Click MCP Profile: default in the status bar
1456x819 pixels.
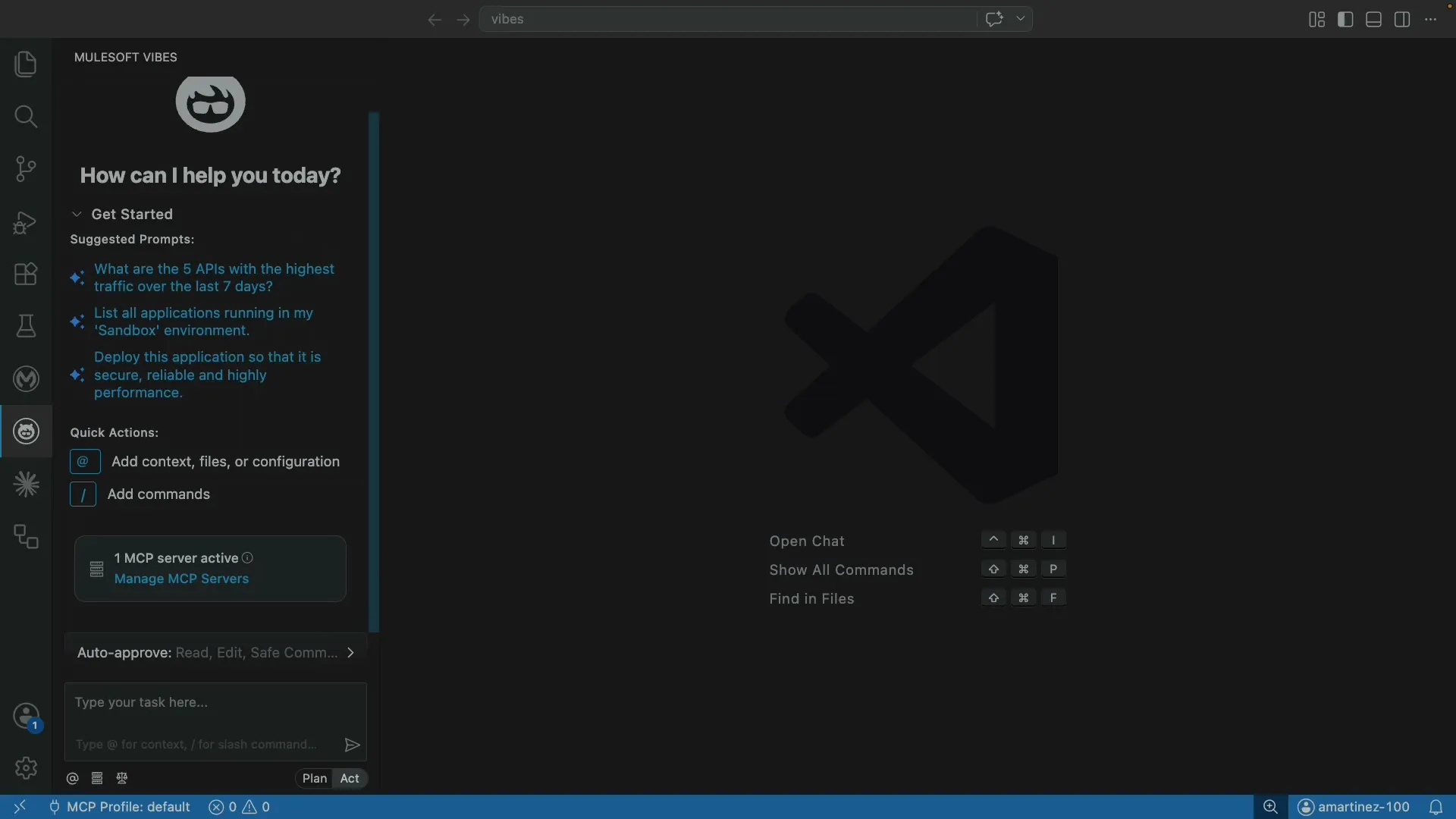(x=120, y=807)
